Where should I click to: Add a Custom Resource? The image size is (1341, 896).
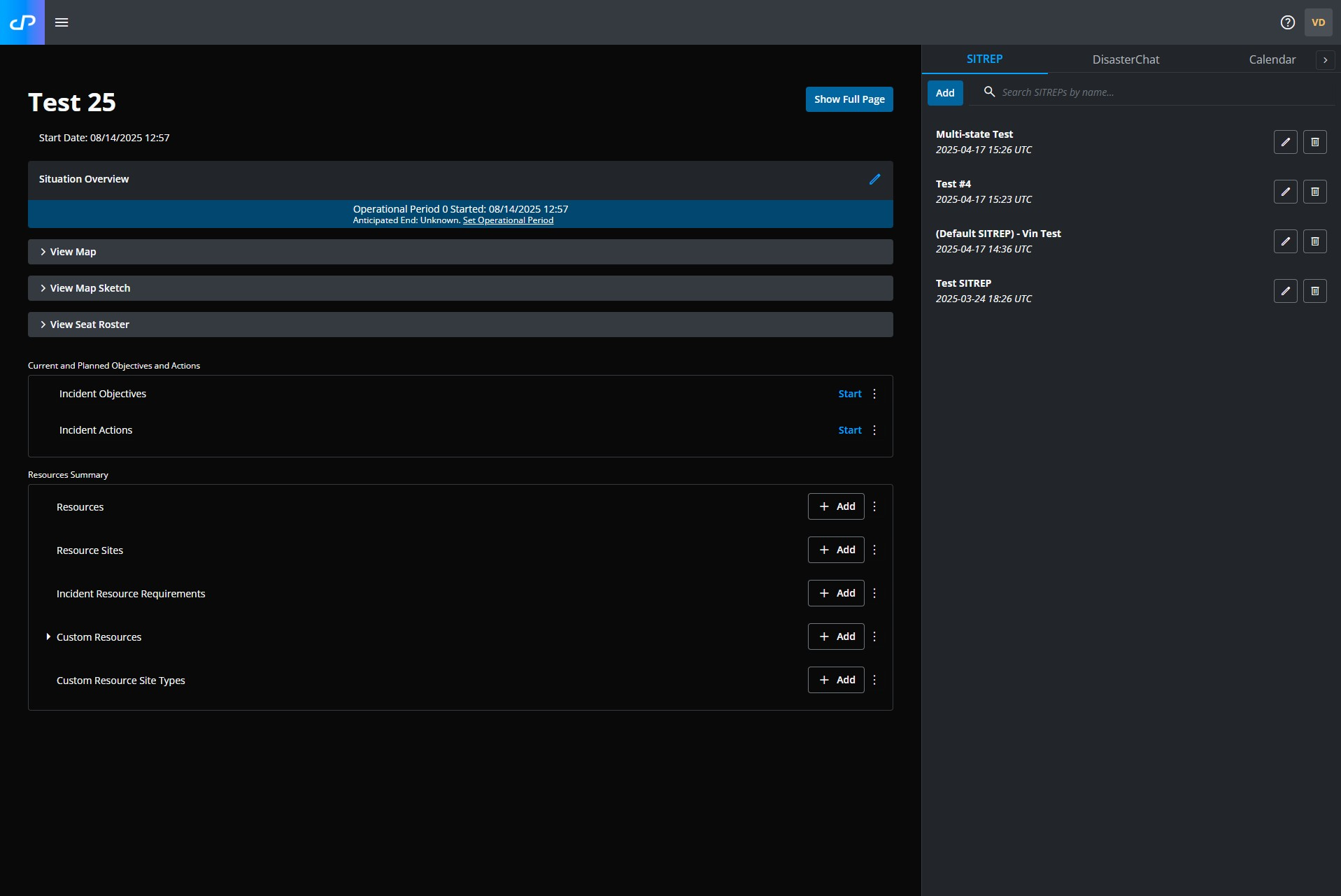[x=836, y=637]
